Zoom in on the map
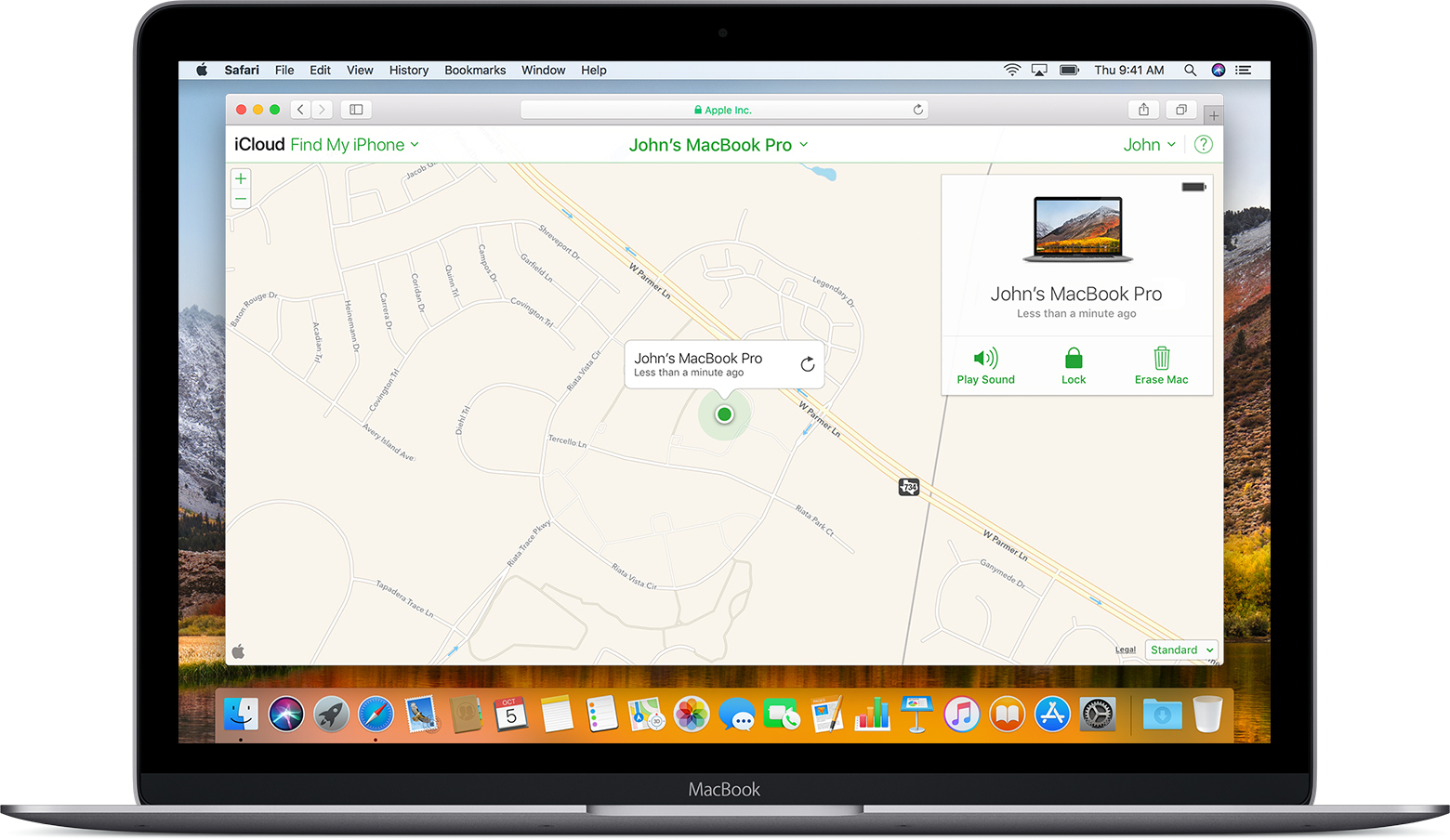 [241, 178]
